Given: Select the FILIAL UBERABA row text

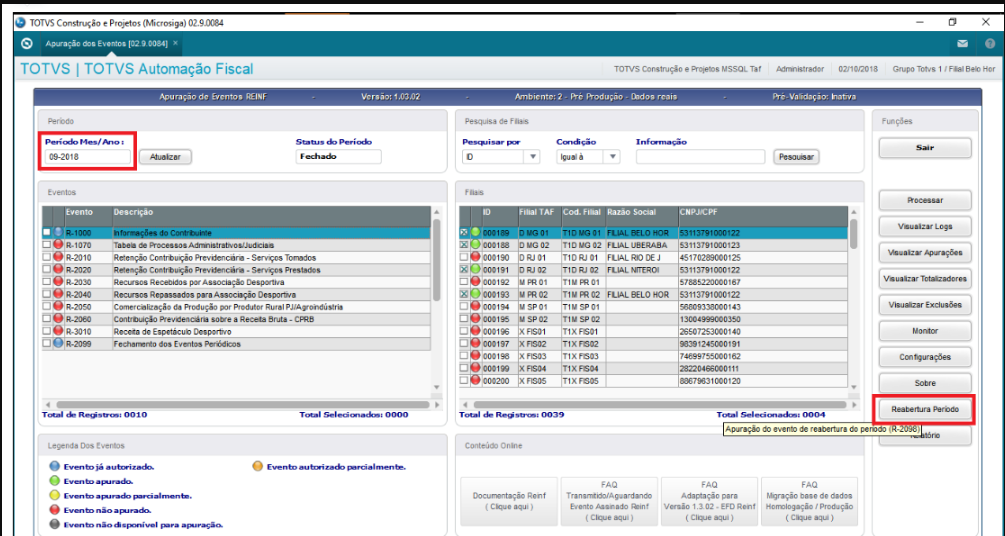Looking at the screenshot, I should coord(637,245).
